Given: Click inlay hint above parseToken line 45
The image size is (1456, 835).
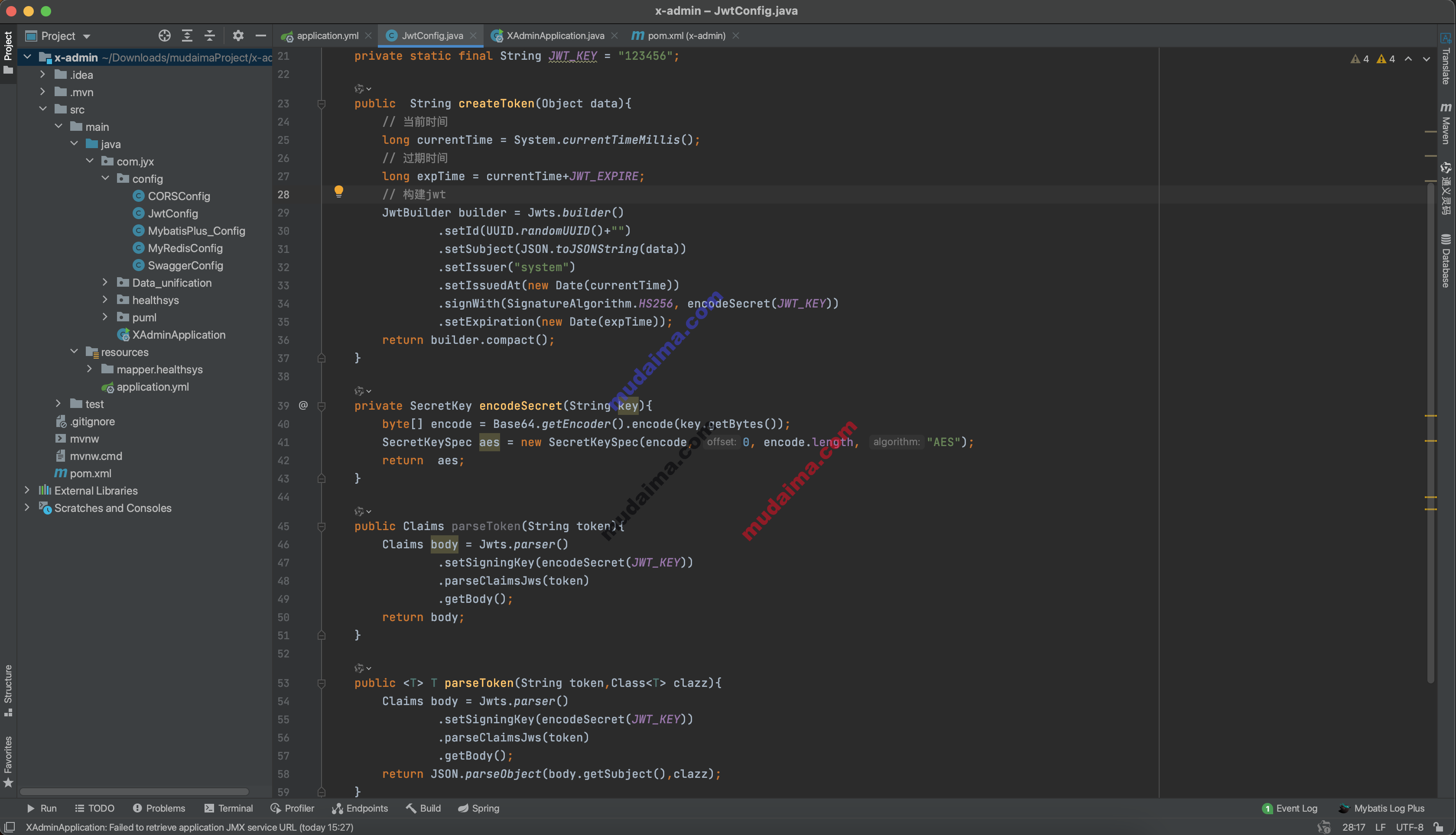Looking at the screenshot, I should 363,511.
